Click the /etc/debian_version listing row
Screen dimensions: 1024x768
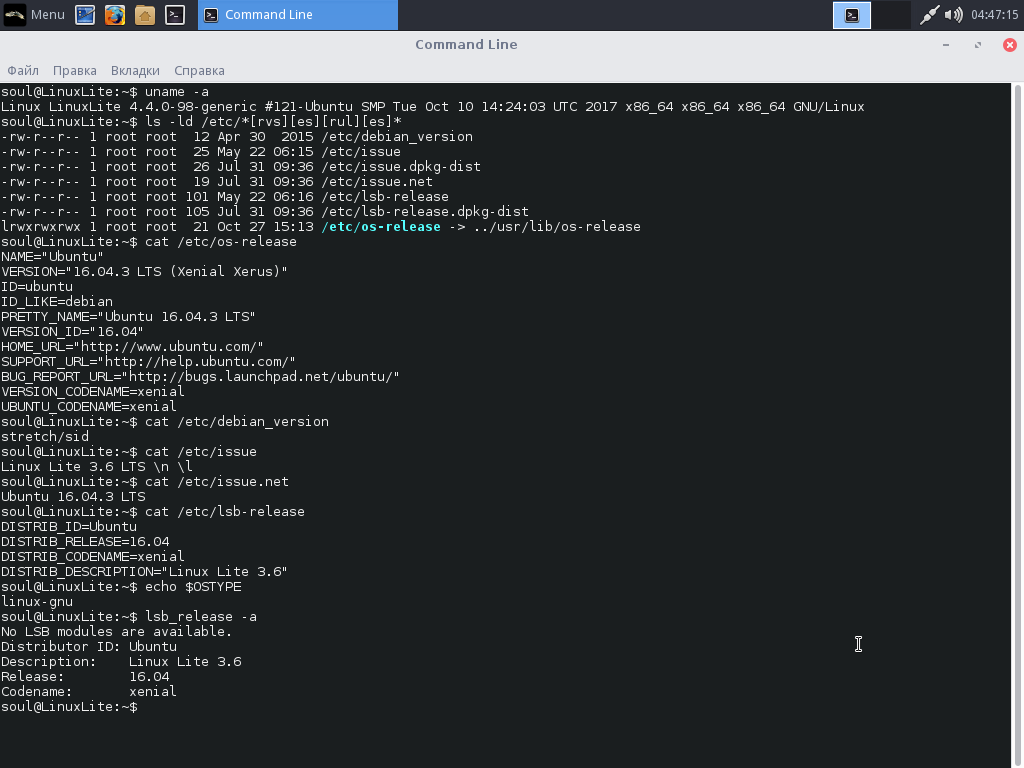(x=237, y=136)
